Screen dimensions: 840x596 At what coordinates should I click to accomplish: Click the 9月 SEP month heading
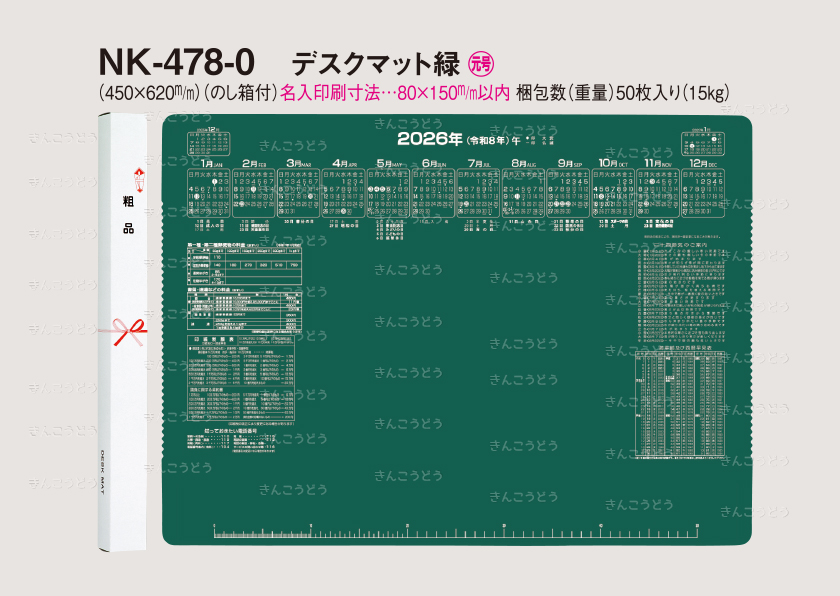click(569, 163)
